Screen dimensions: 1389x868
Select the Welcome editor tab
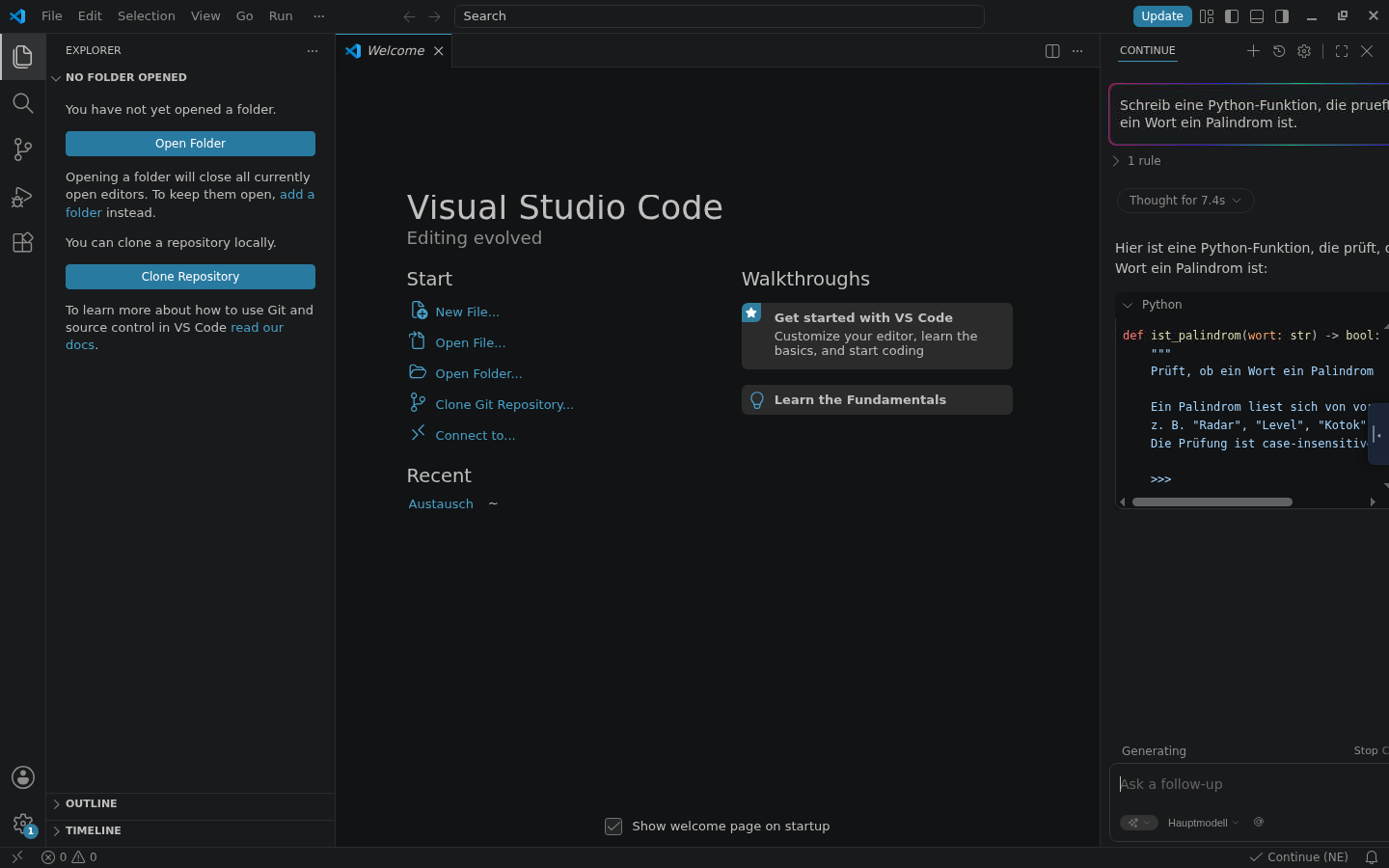click(395, 51)
